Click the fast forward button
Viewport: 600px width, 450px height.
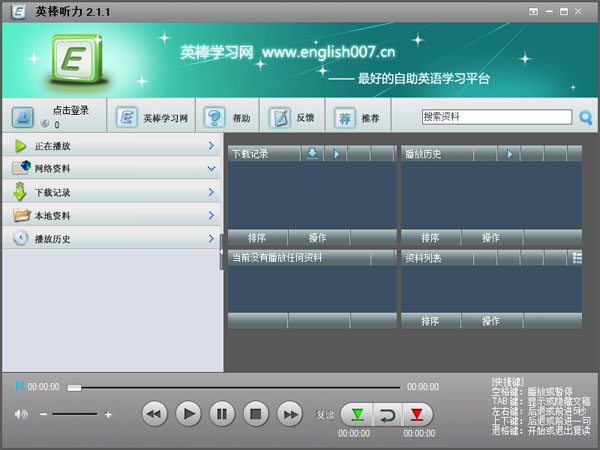click(290, 414)
